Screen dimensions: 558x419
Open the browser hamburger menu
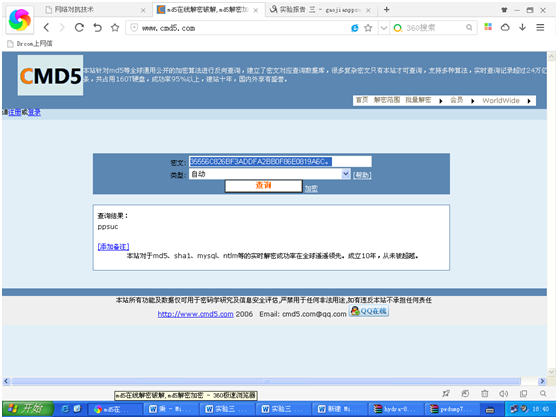point(540,27)
